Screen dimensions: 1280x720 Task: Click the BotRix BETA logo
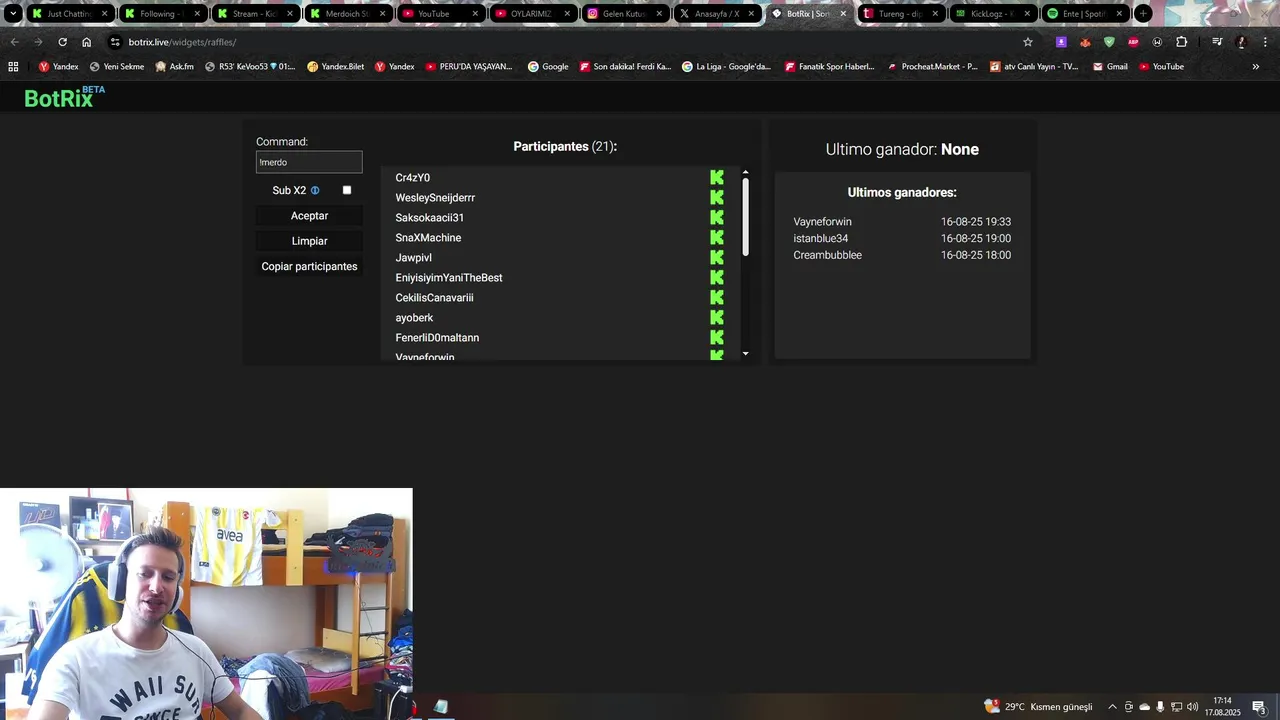(x=64, y=97)
